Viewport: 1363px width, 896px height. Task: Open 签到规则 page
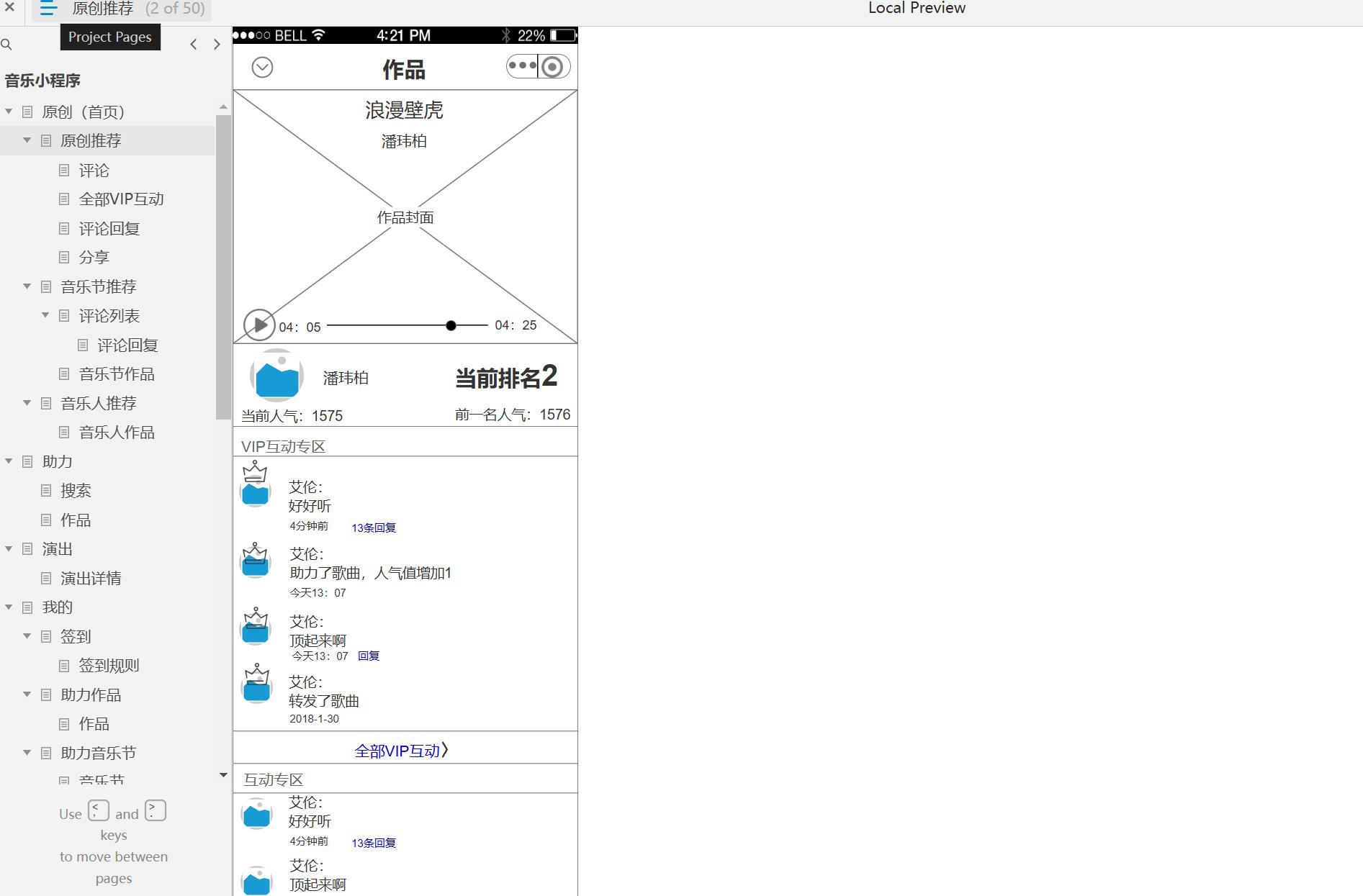tap(109, 666)
